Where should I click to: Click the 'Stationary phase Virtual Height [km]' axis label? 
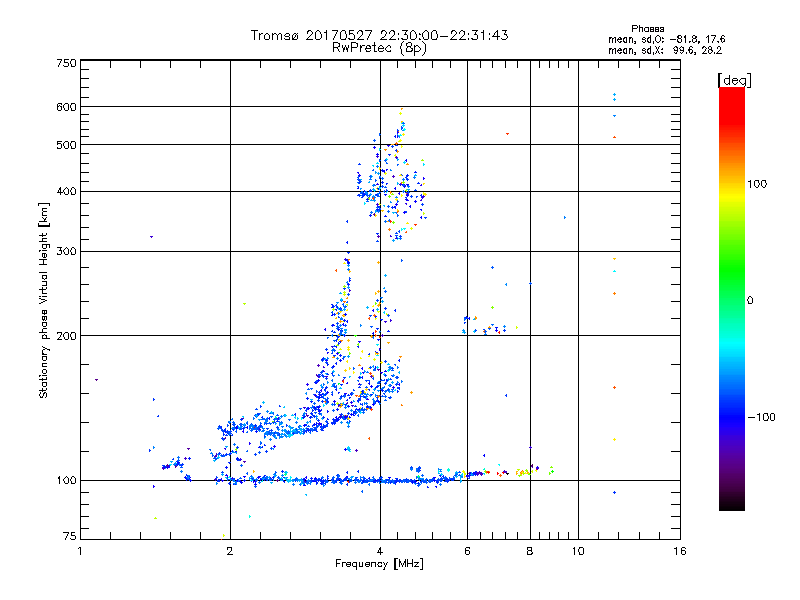43,300
